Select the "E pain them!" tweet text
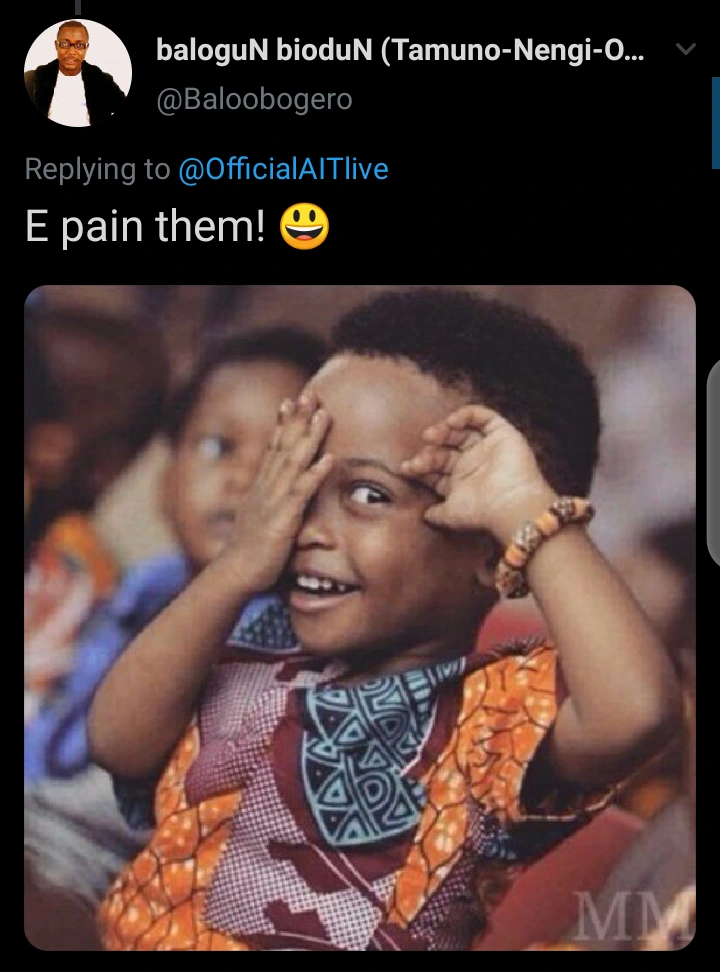This screenshot has height=972, width=720. 145,226
